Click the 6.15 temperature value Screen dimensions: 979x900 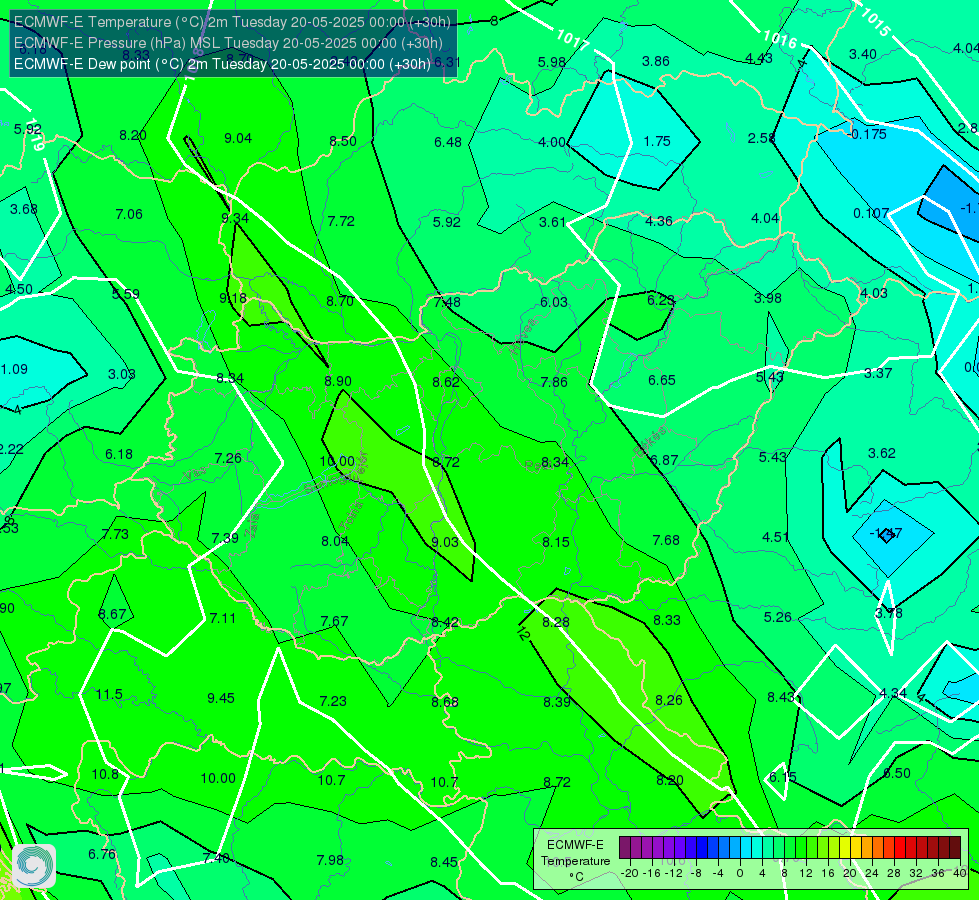[x=782, y=777]
